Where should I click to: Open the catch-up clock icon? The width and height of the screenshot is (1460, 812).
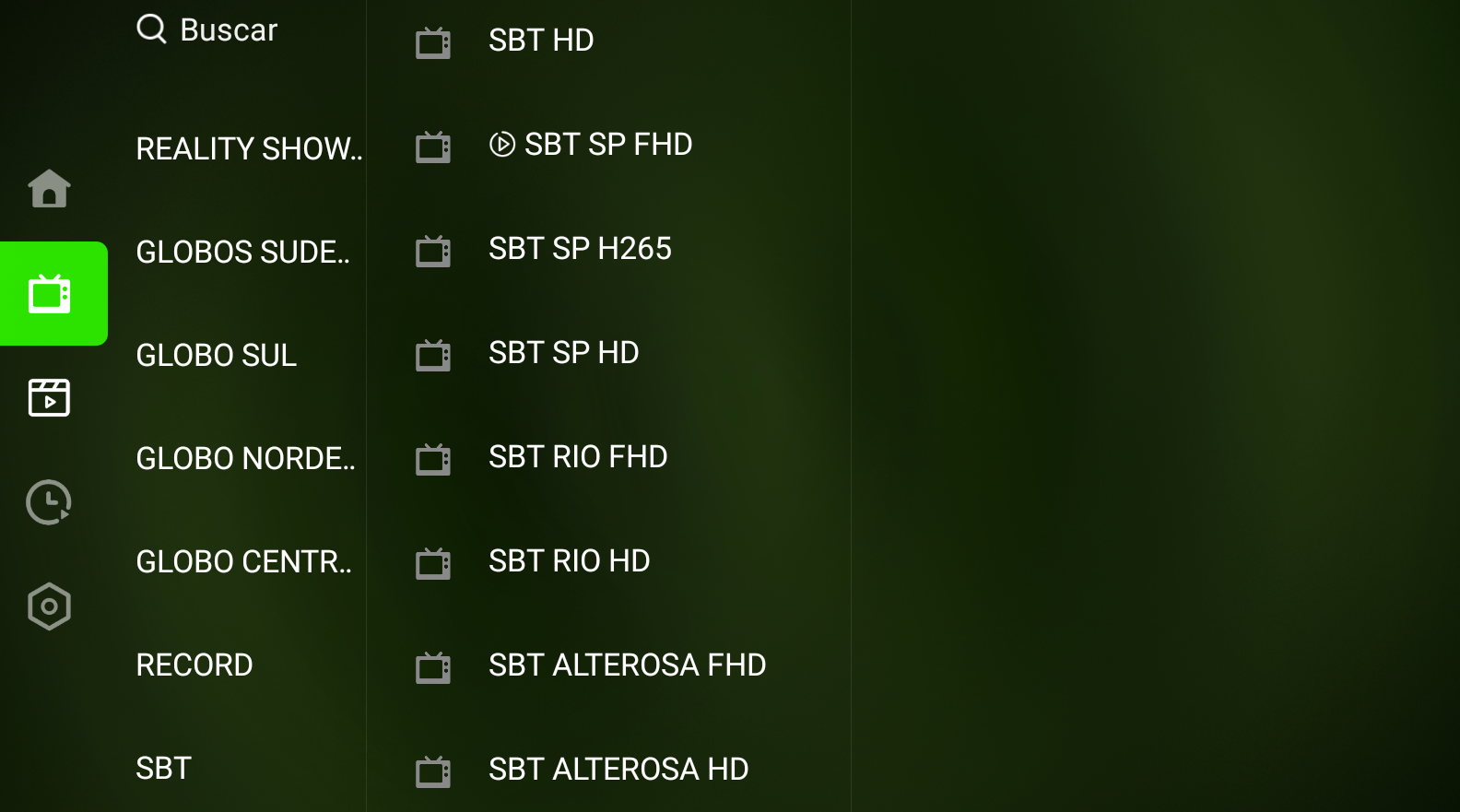coord(49,502)
